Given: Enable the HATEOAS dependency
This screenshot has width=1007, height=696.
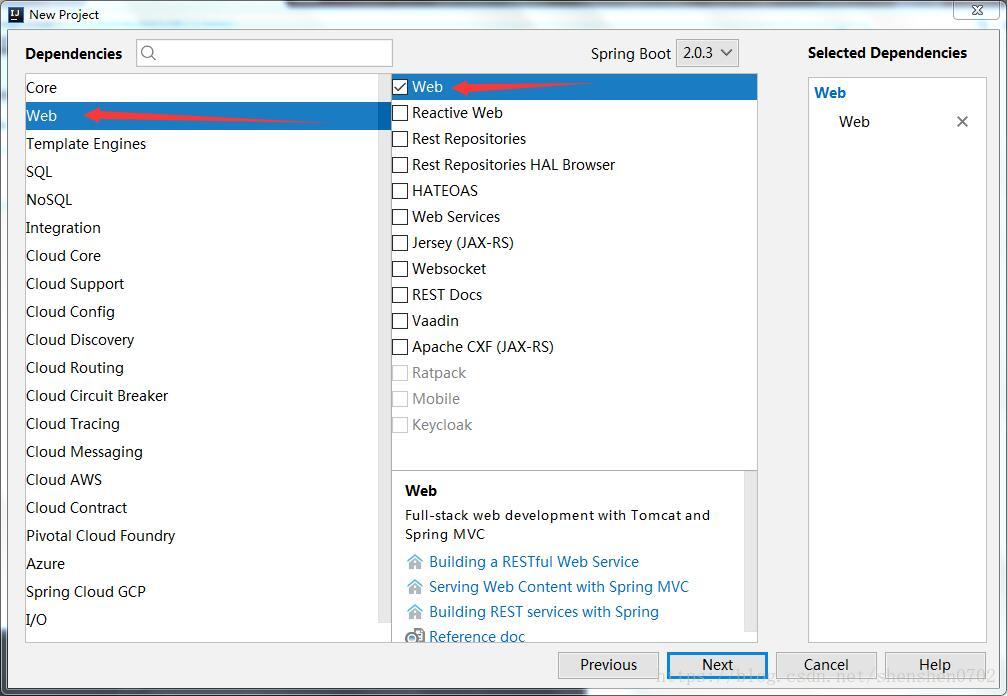Looking at the screenshot, I should pyautogui.click(x=400, y=191).
